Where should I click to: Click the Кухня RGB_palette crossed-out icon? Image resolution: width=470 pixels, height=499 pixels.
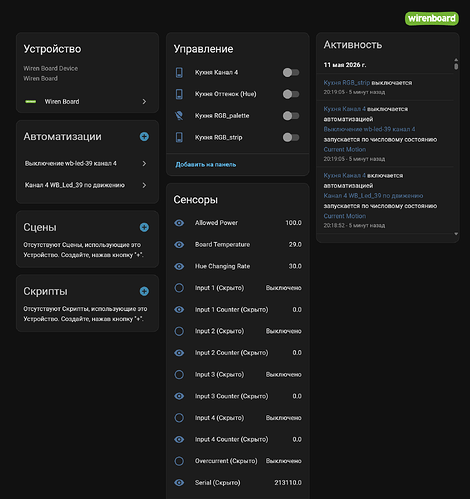coord(179,116)
